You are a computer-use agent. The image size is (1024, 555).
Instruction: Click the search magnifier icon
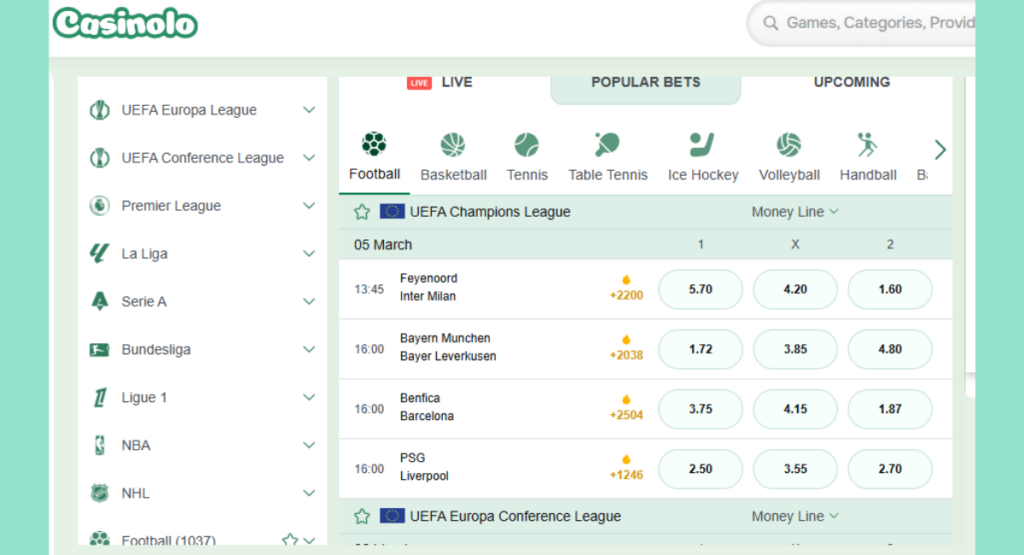pos(771,23)
